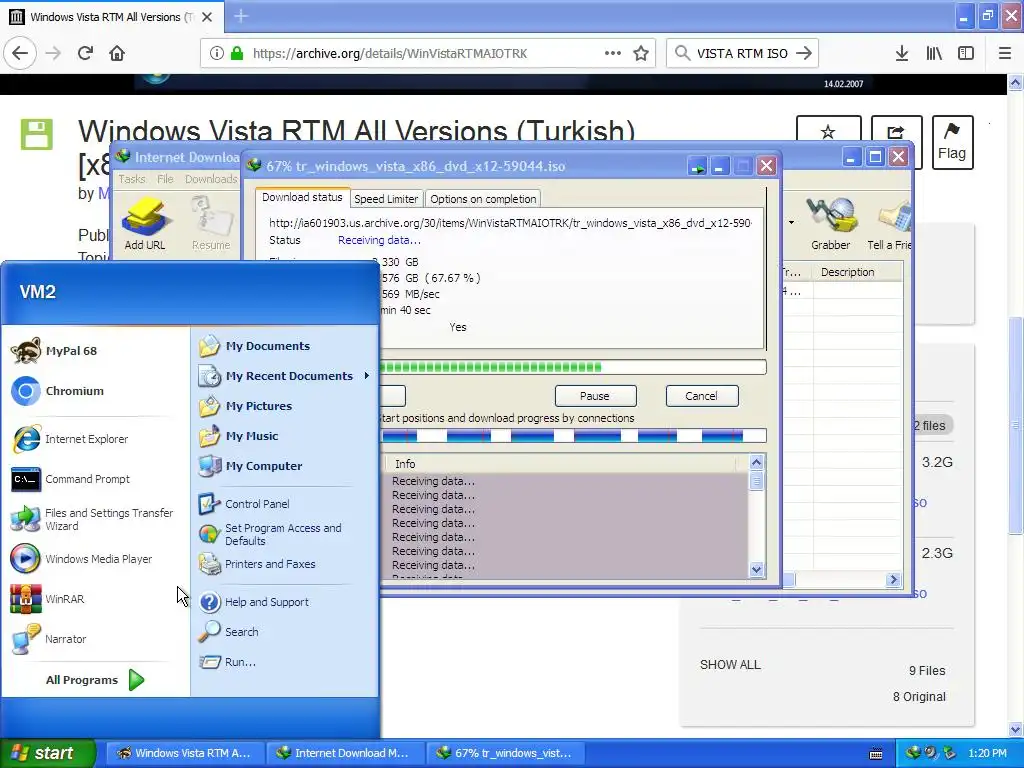The width and height of the screenshot is (1024, 768).
Task: Click IDM tray icon in system tray
Action: (x=913, y=753)
